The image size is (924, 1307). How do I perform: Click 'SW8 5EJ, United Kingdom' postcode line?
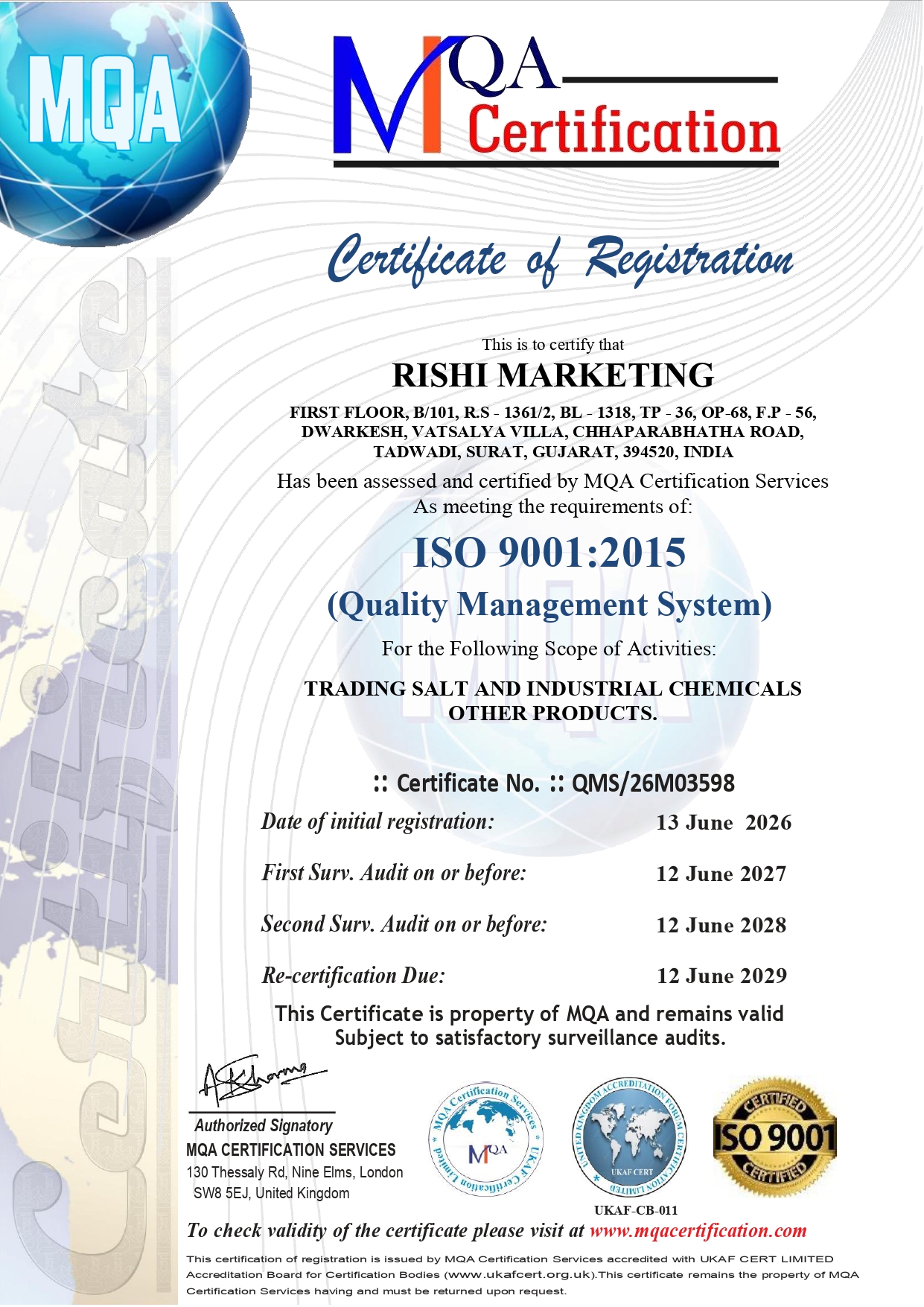point(271,1194)
